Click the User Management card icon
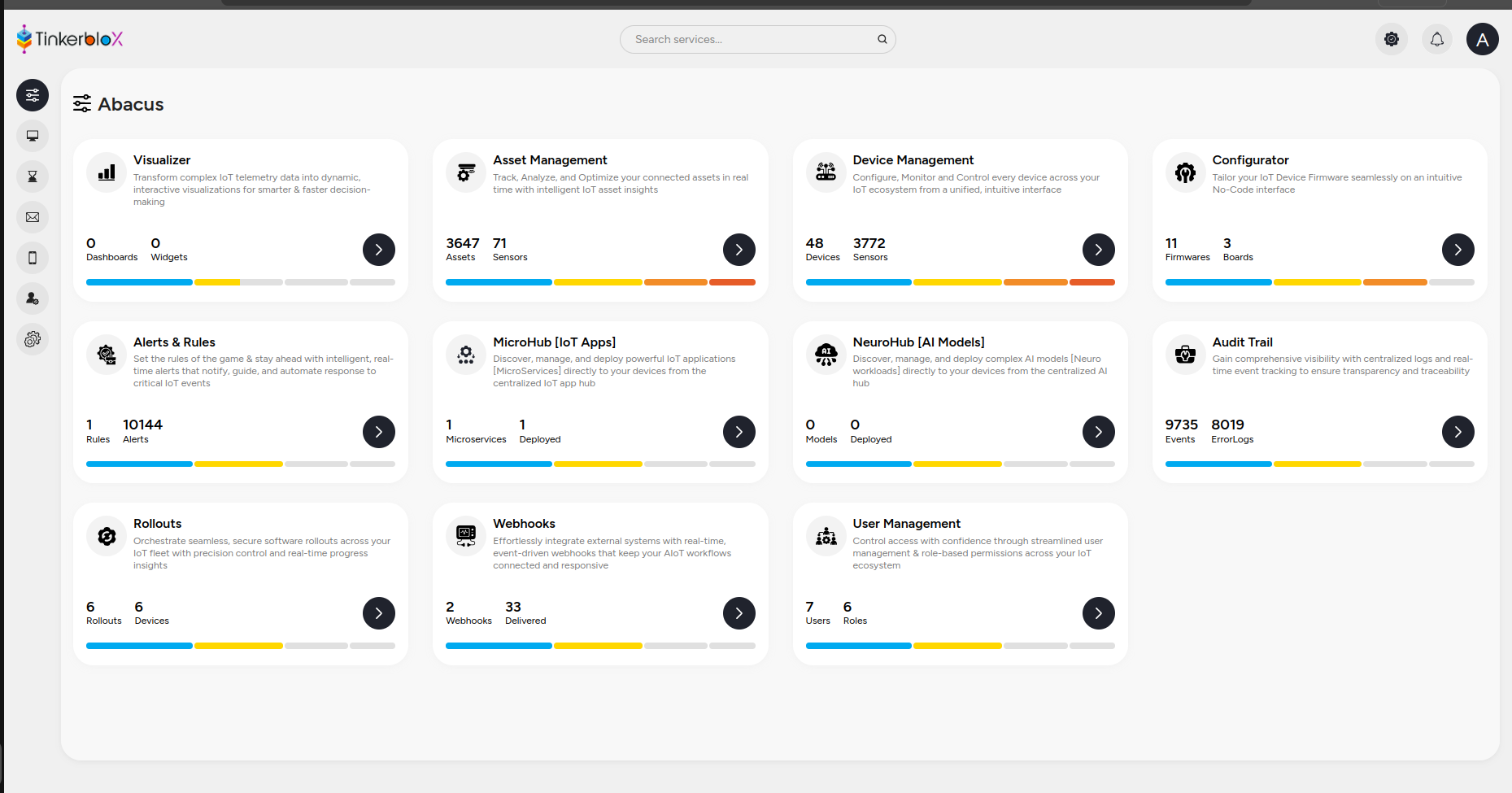The image size is (1512, 793). click(x=826, y=536)
